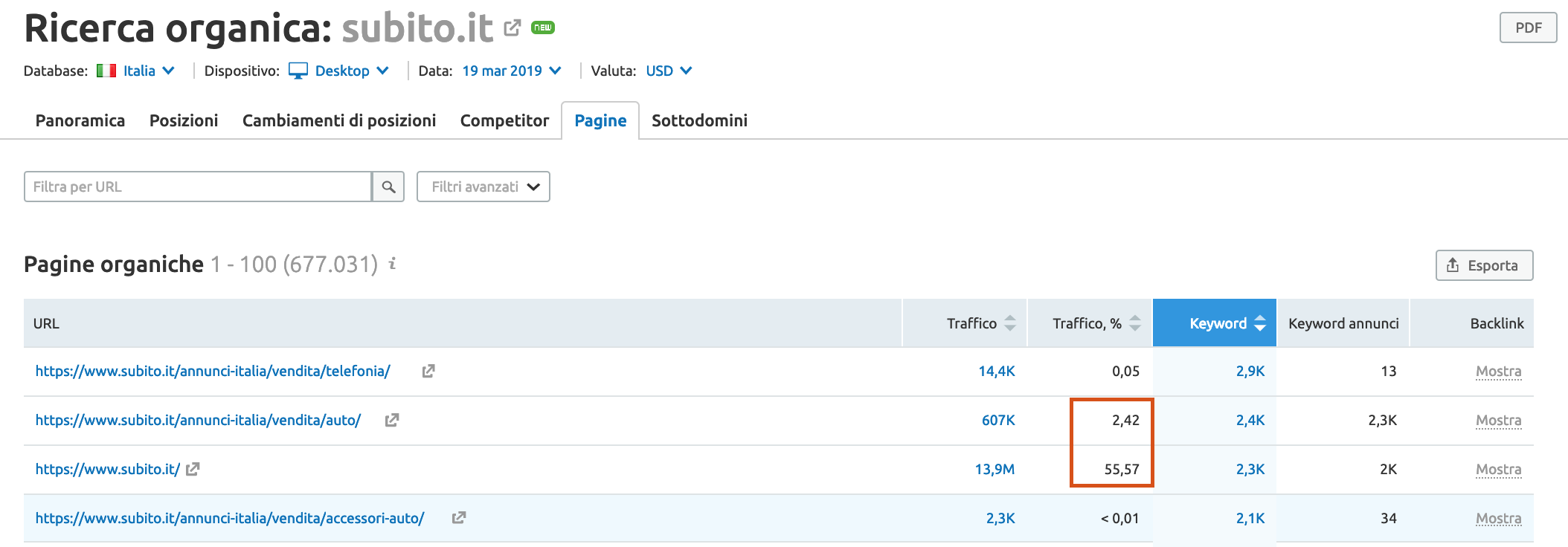
Task: Open the Italia database dropdown
Action: [x=149, y=71]
